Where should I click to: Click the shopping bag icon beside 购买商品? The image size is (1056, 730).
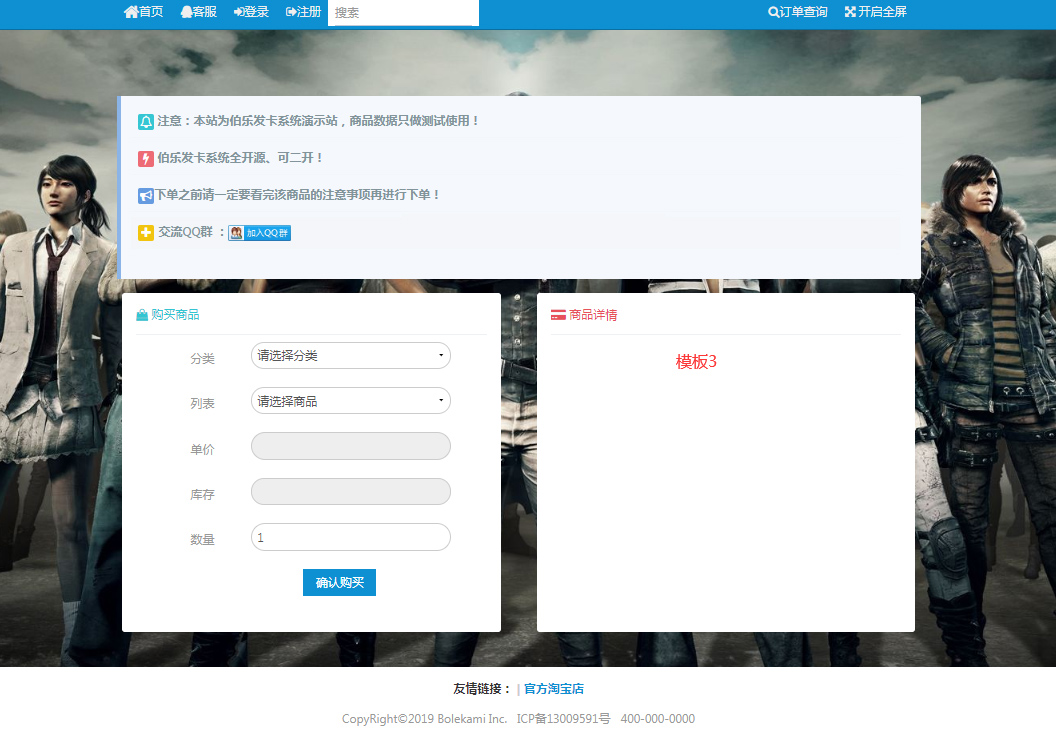pos(141,314)
